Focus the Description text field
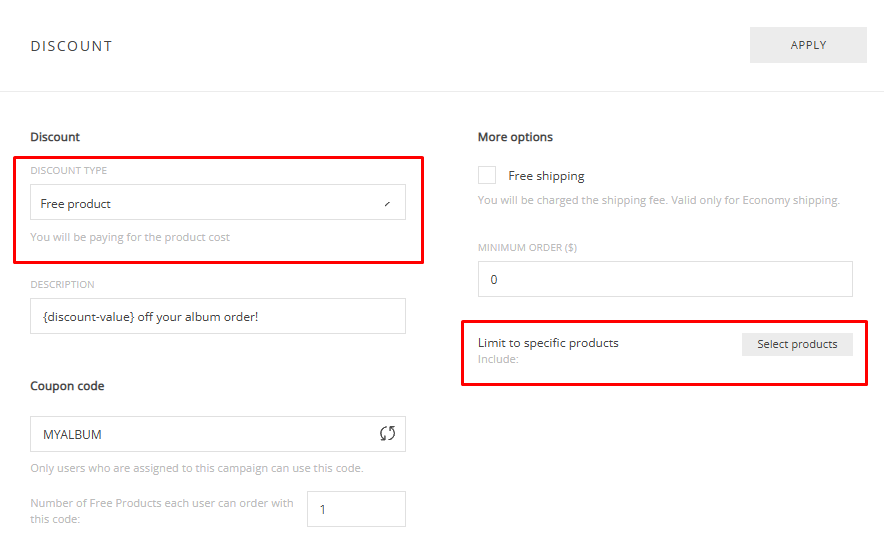 pos(217,316)
